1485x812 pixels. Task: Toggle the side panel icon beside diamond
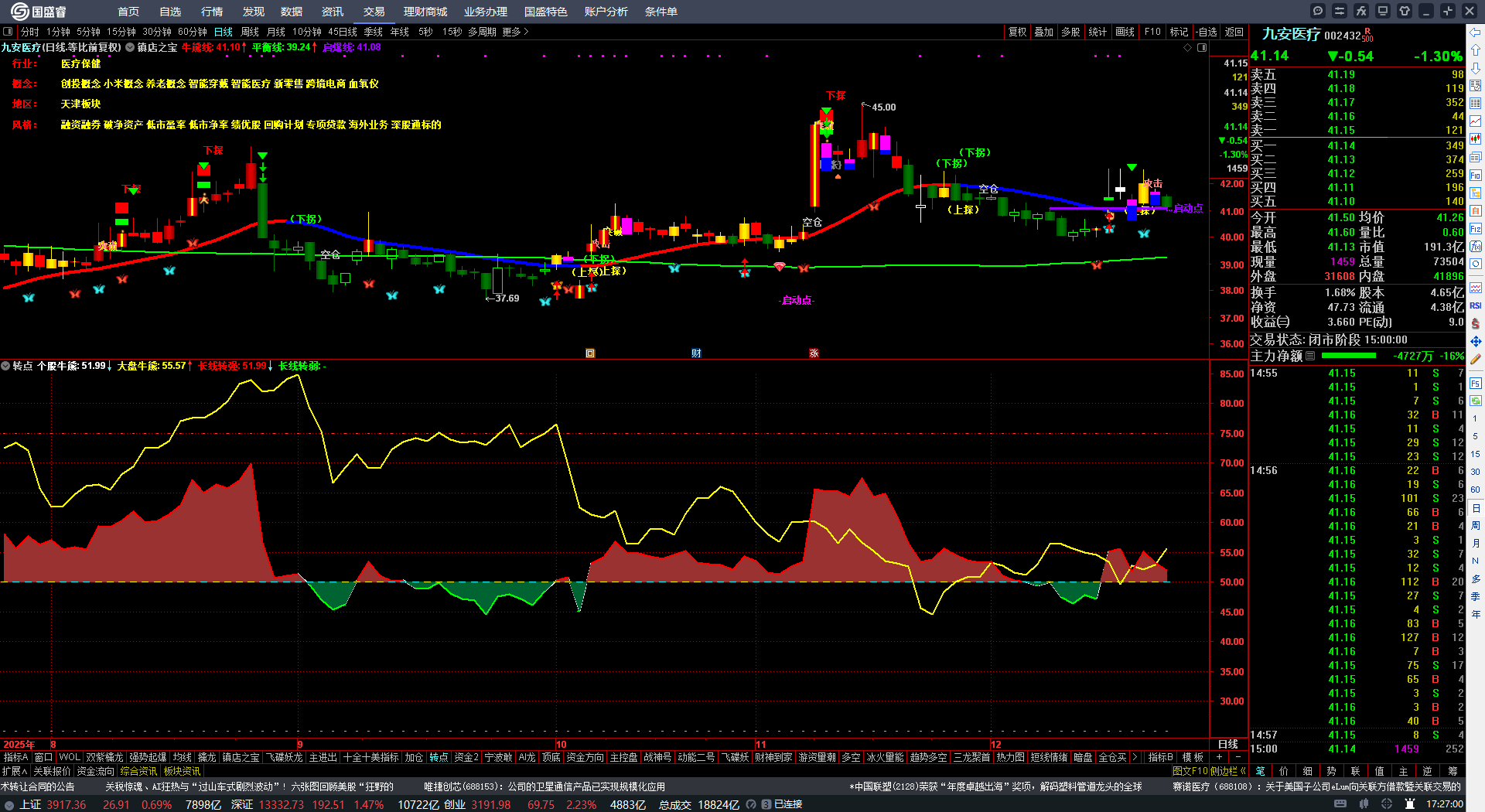click(x=1202, y=48)
